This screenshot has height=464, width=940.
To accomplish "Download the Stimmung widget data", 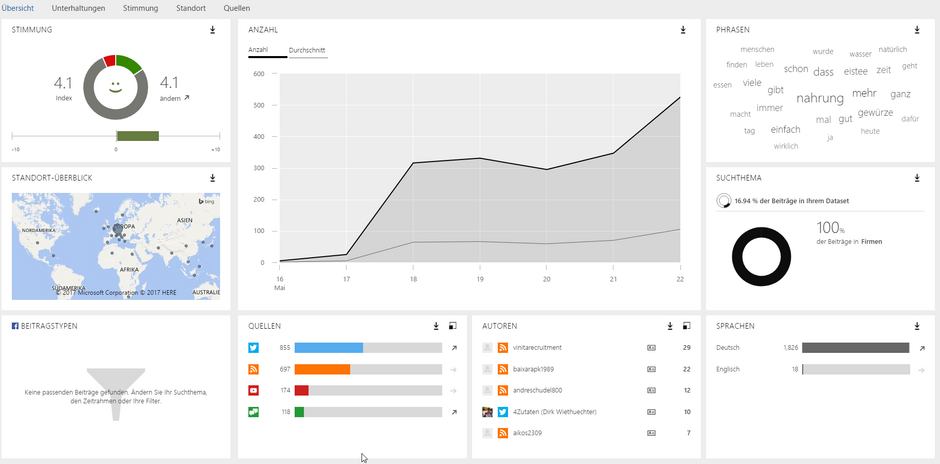I will 212,30.
